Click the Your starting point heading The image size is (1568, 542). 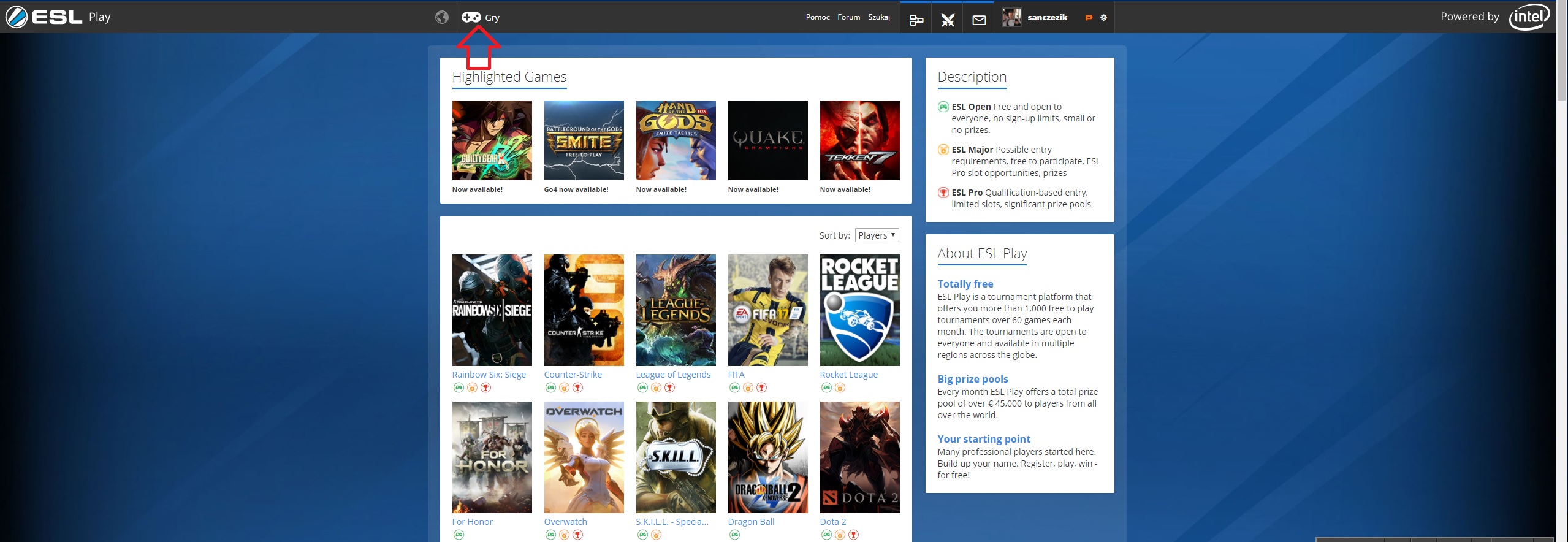coord(983,439)
